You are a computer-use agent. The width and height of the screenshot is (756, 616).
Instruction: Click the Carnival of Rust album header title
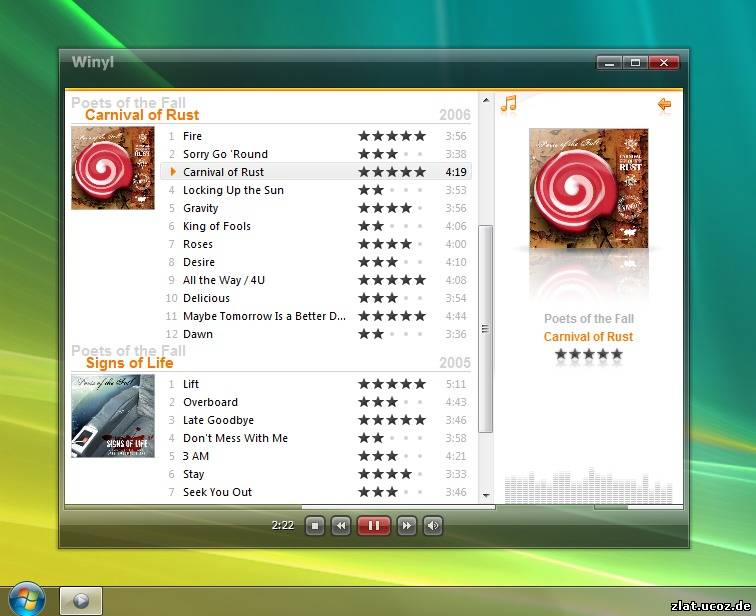142,115
